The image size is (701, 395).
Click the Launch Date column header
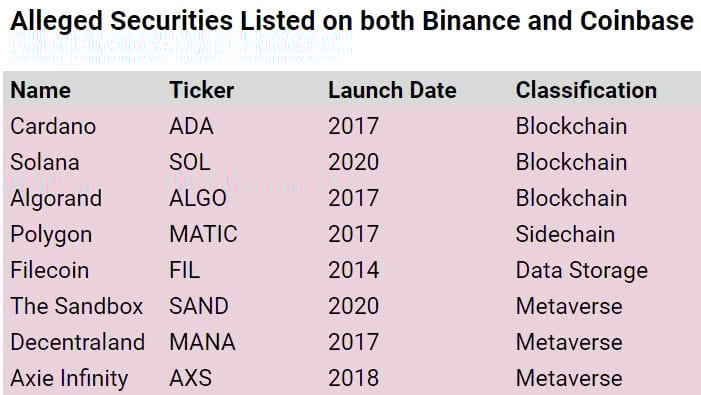tap(393, 90)
